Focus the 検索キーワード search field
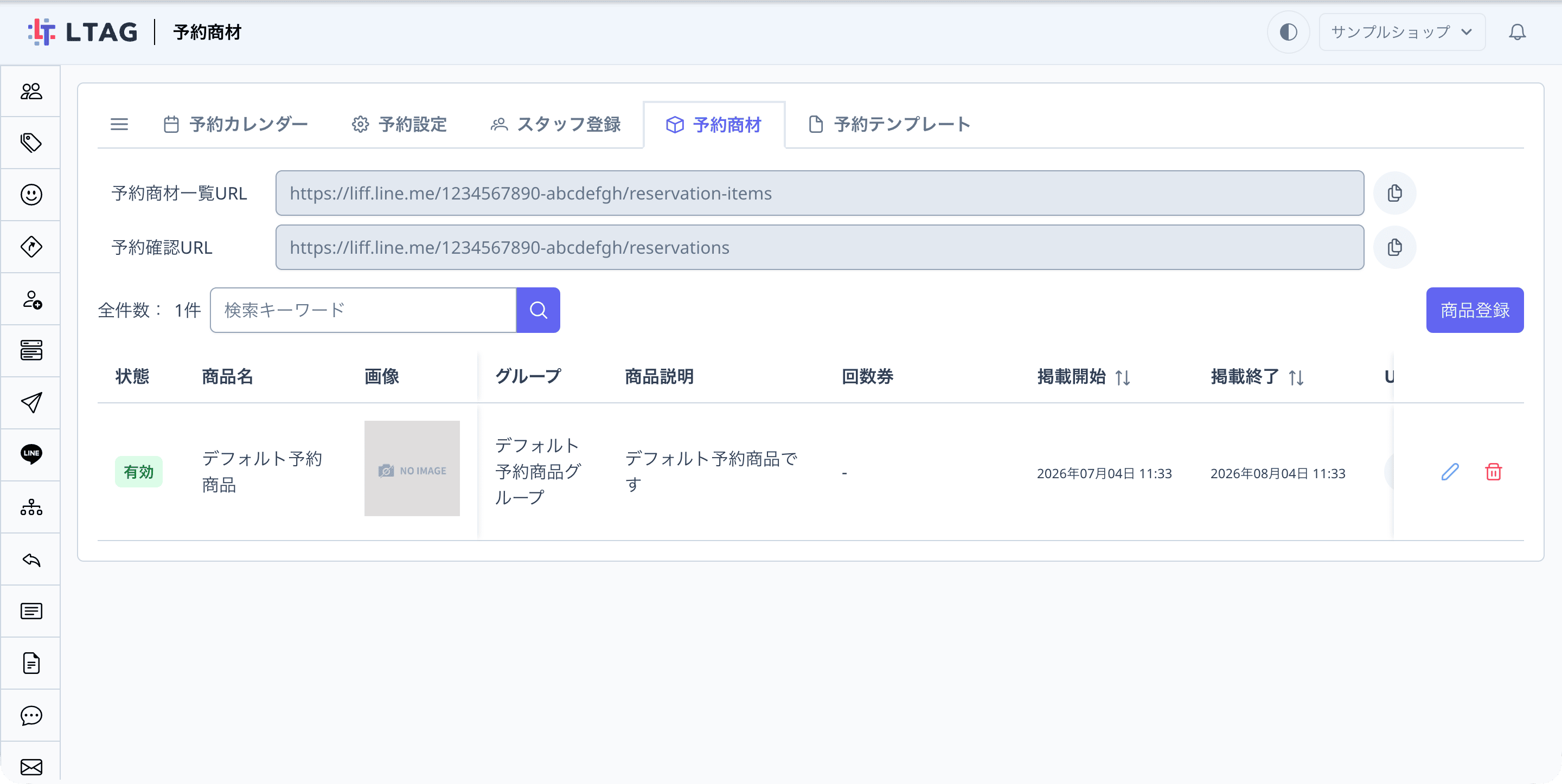The image size is (1562, 784). tap(363, 310)
